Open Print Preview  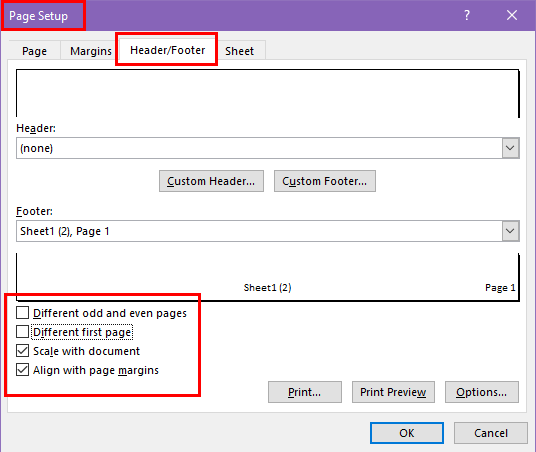393,392
